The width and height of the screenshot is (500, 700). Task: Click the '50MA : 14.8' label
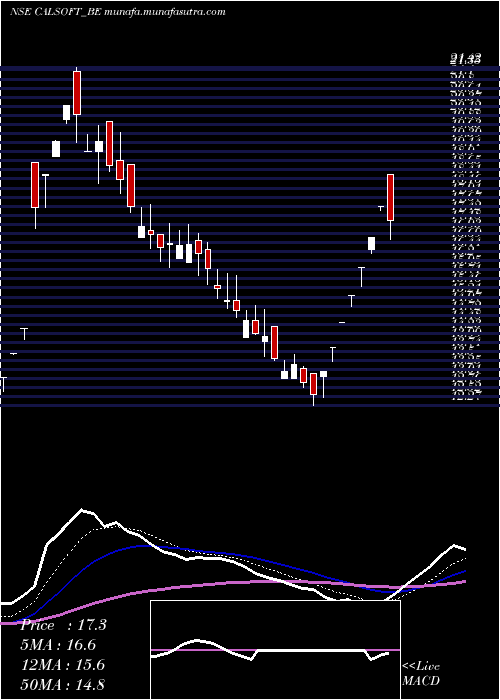63,685
